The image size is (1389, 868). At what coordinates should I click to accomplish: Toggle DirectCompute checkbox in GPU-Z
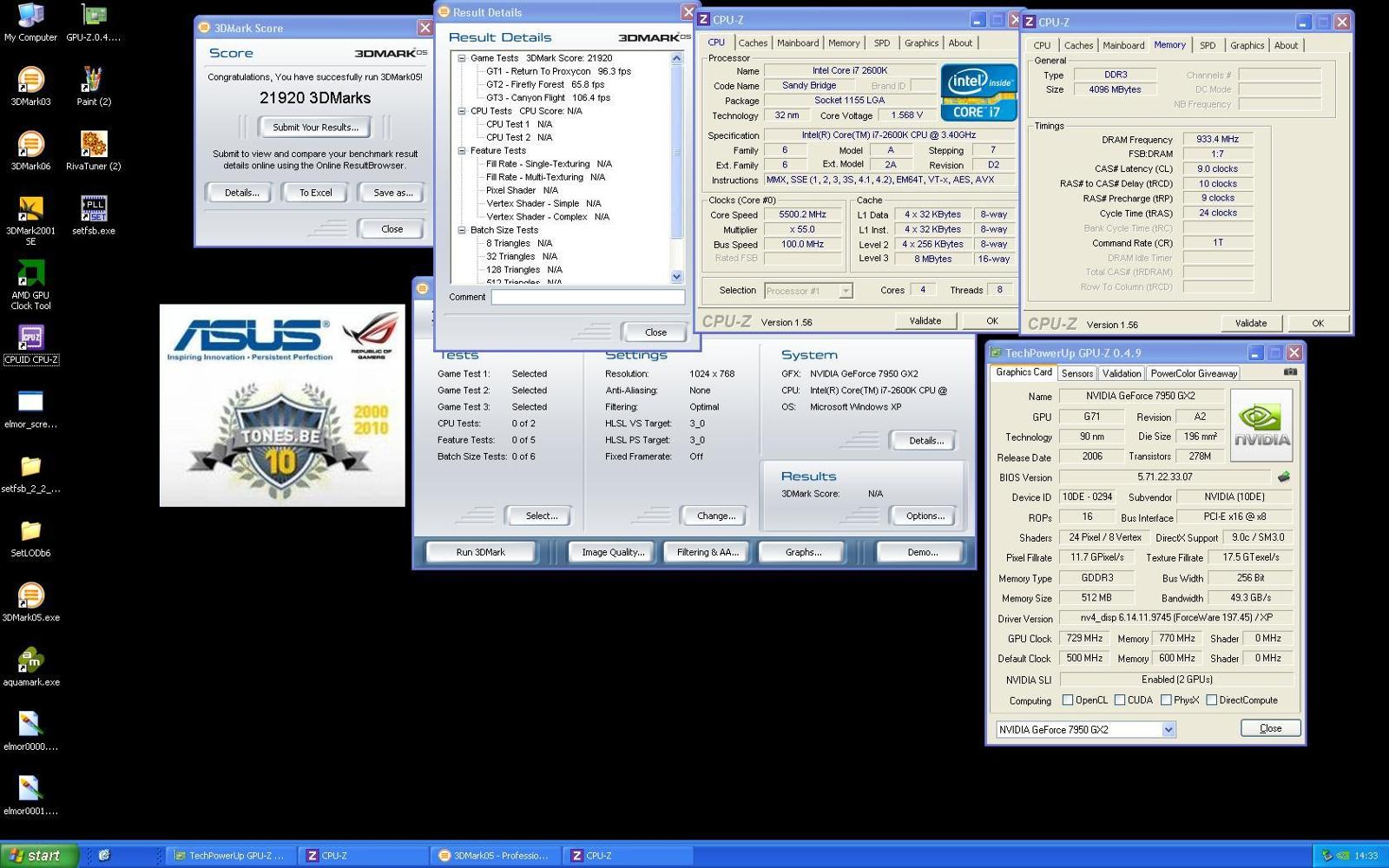(x=1211, y=700)
